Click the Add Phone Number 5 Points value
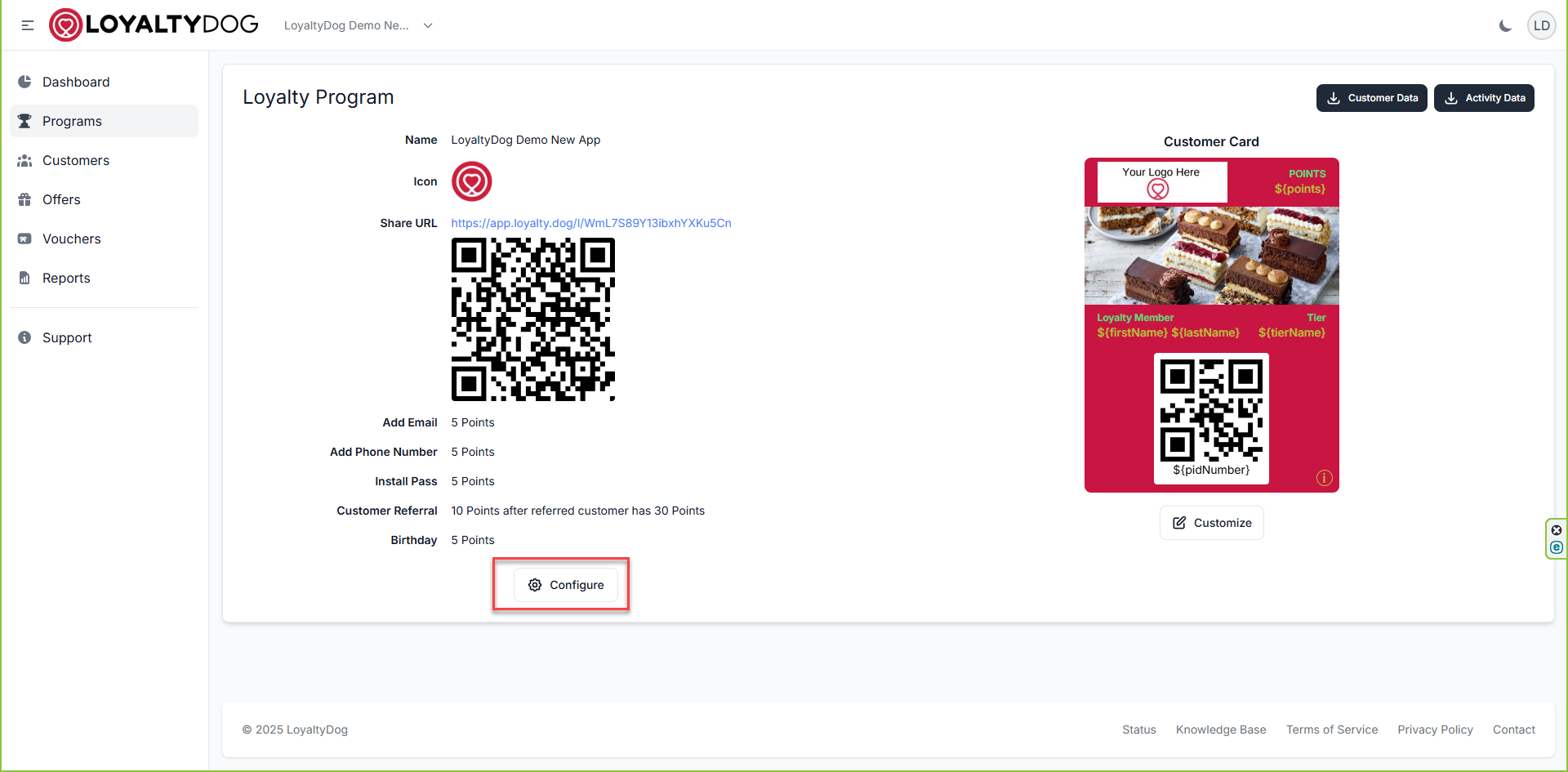Viewport: 1568px width, 772px height. pos(473,452)
